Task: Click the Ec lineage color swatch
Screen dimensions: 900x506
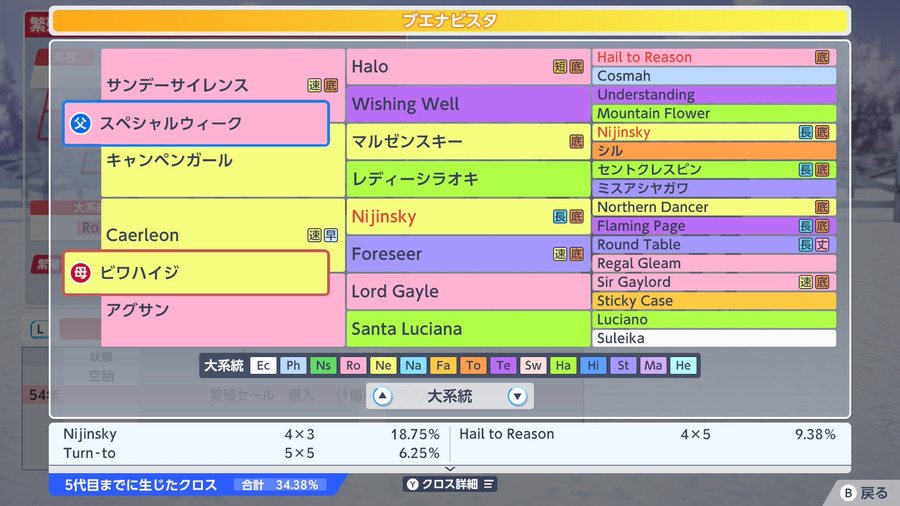Action: point(263,365)
